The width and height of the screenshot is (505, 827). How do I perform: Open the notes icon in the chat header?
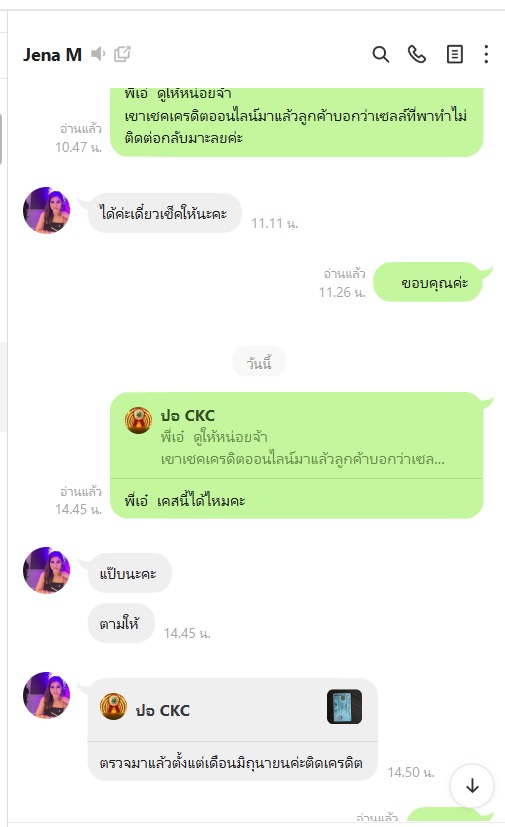[x=454, y=54]
